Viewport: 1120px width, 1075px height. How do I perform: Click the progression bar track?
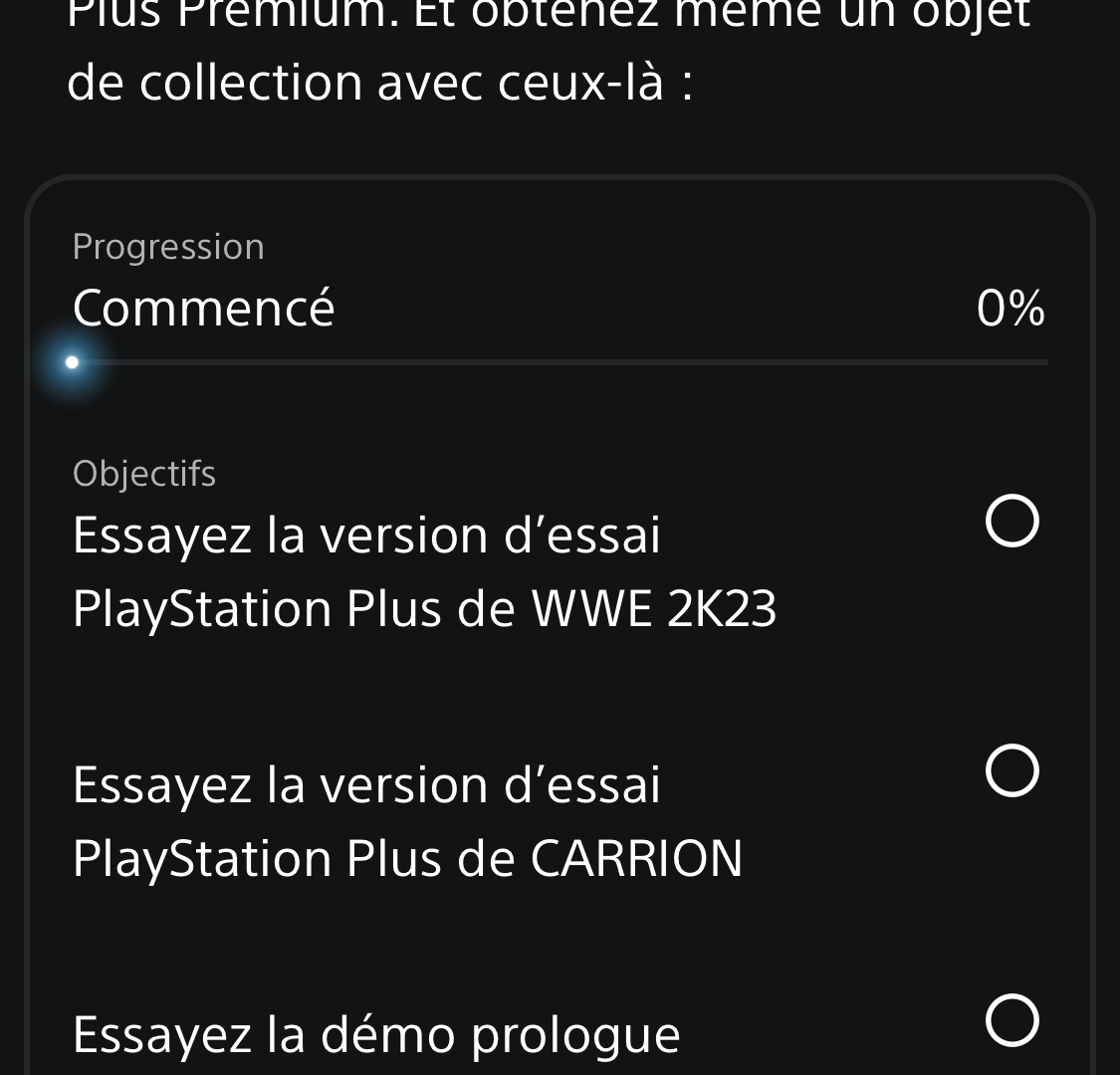560,363
